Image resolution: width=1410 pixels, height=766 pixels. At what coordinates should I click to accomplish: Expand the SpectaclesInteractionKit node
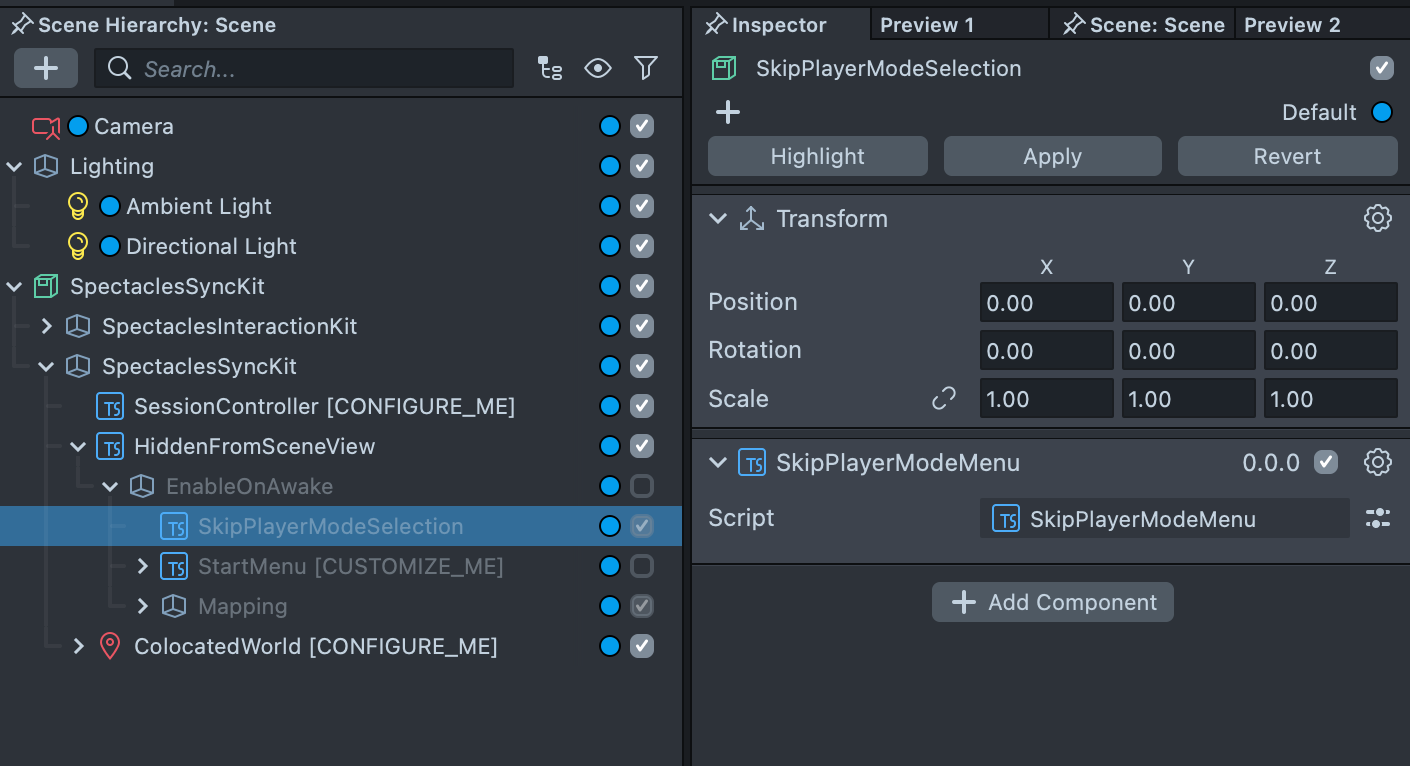click(x=46, y=326)
